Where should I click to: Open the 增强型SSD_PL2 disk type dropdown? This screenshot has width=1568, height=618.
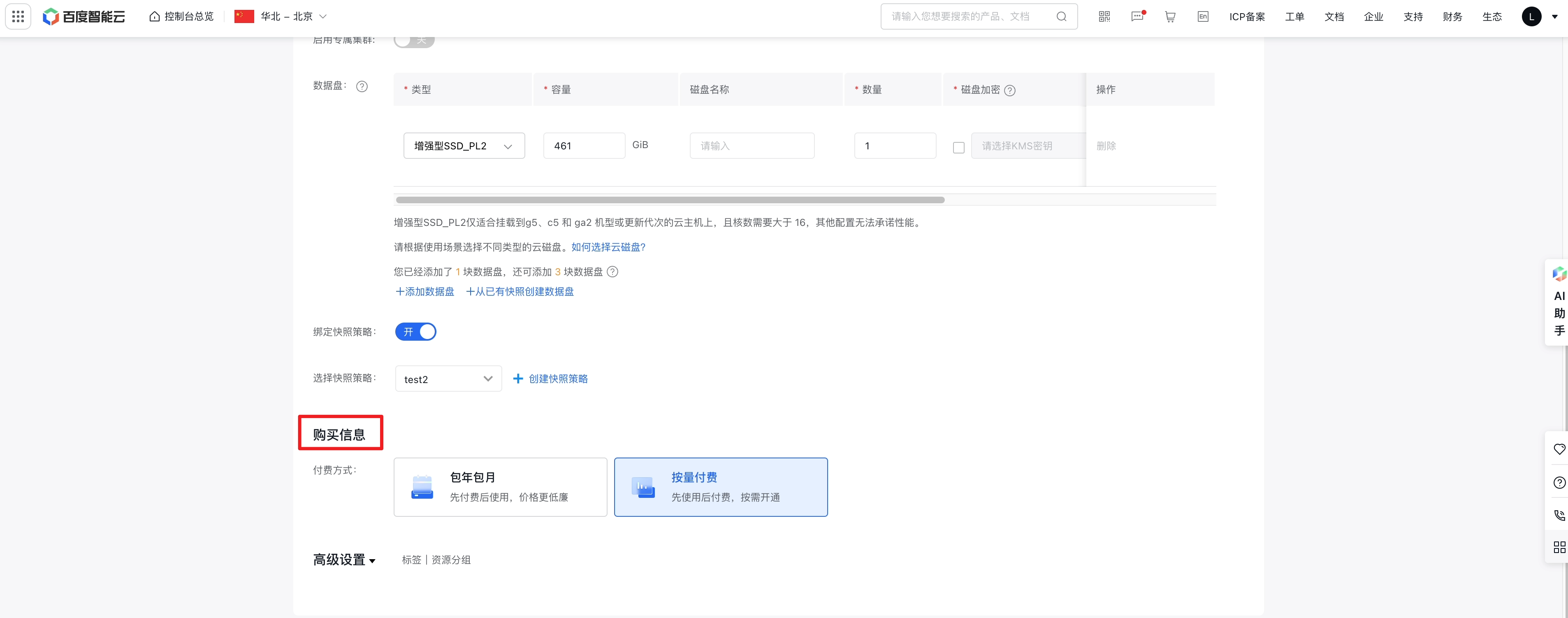click(464, 146)
